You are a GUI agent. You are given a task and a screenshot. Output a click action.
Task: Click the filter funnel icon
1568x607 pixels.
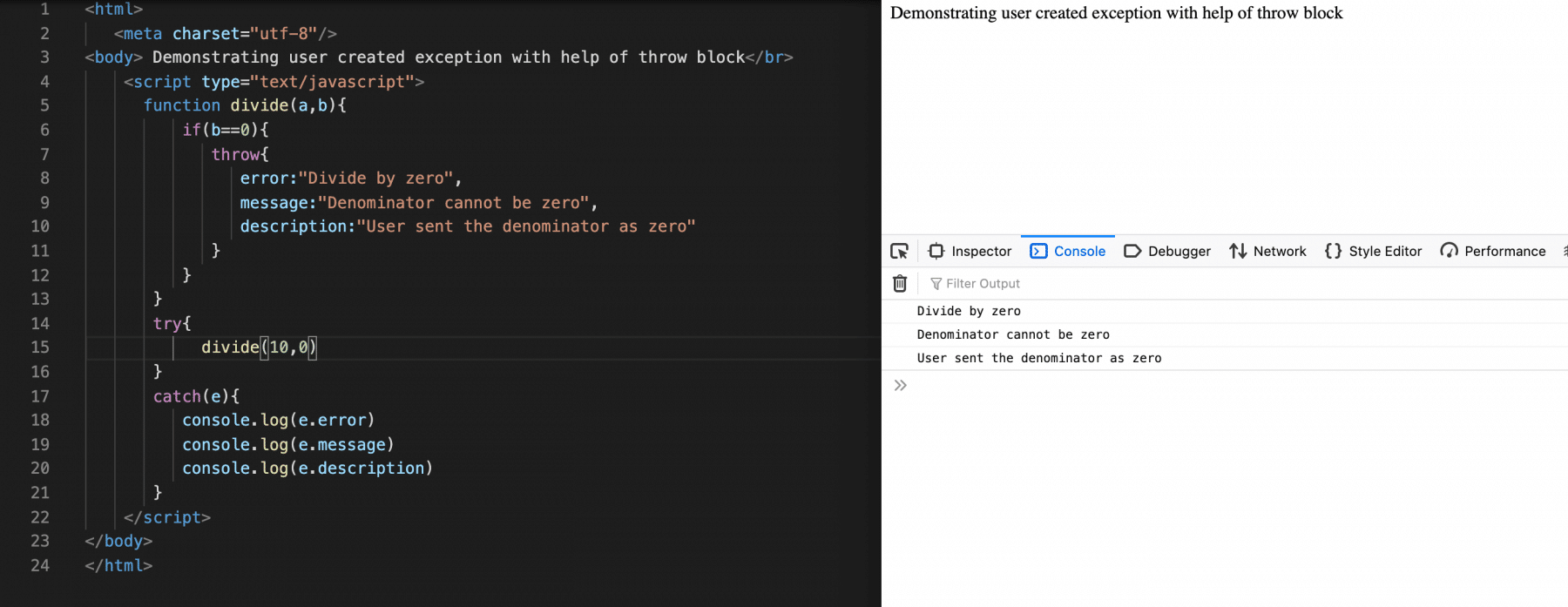(936, 284)
